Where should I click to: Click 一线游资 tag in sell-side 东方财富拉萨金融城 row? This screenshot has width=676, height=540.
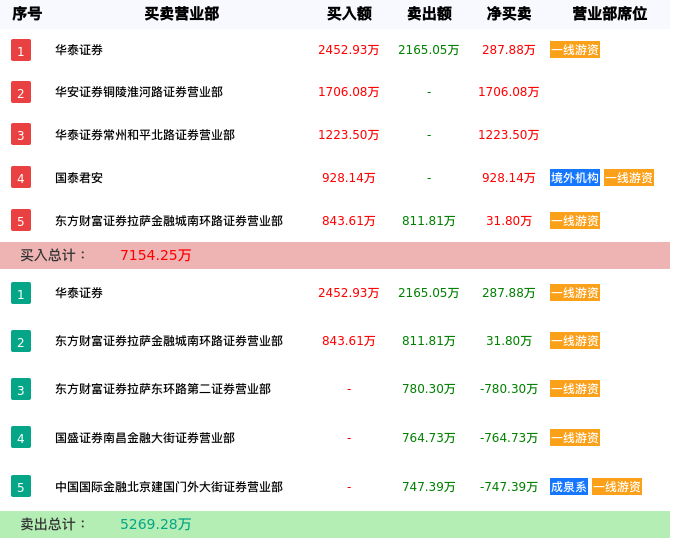point(575,341)
